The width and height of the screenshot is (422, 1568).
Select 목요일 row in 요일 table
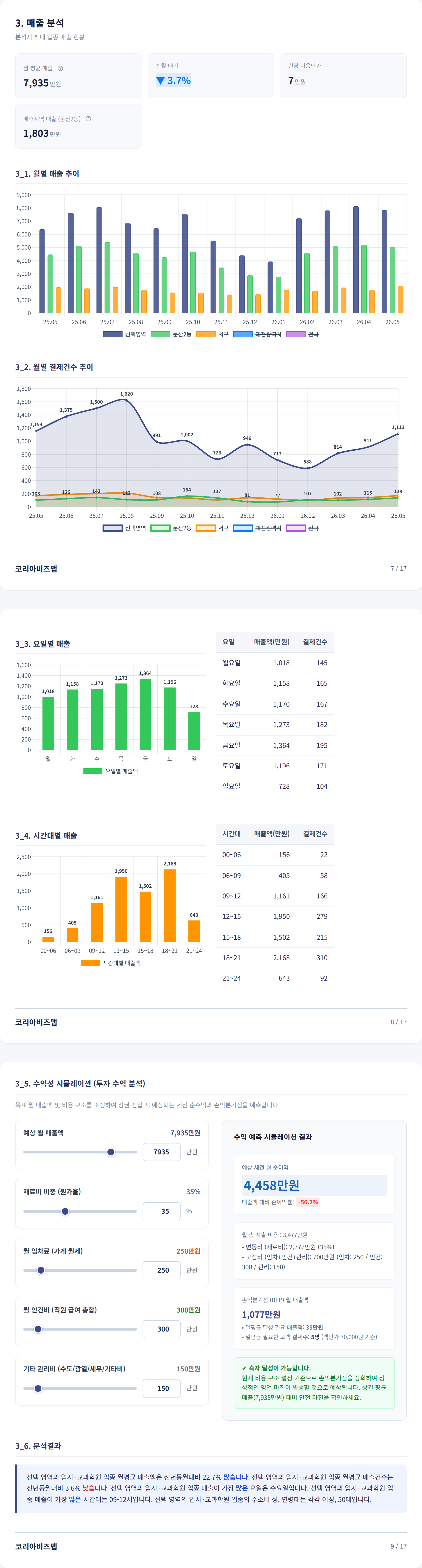pyautogui.click(x=275, y=724)
